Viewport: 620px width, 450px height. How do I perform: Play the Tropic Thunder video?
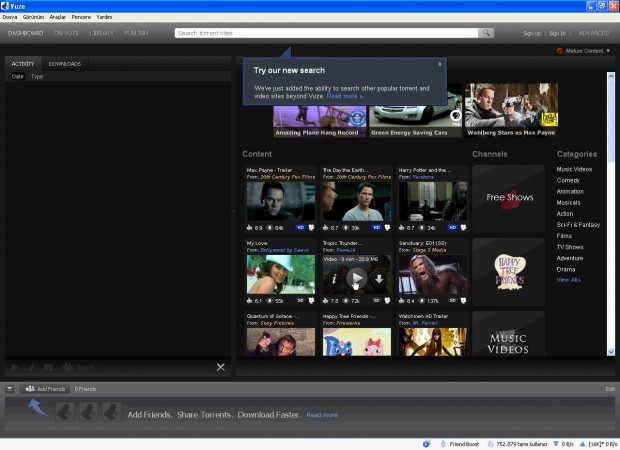pyautogui.click(x=357, y=277)
